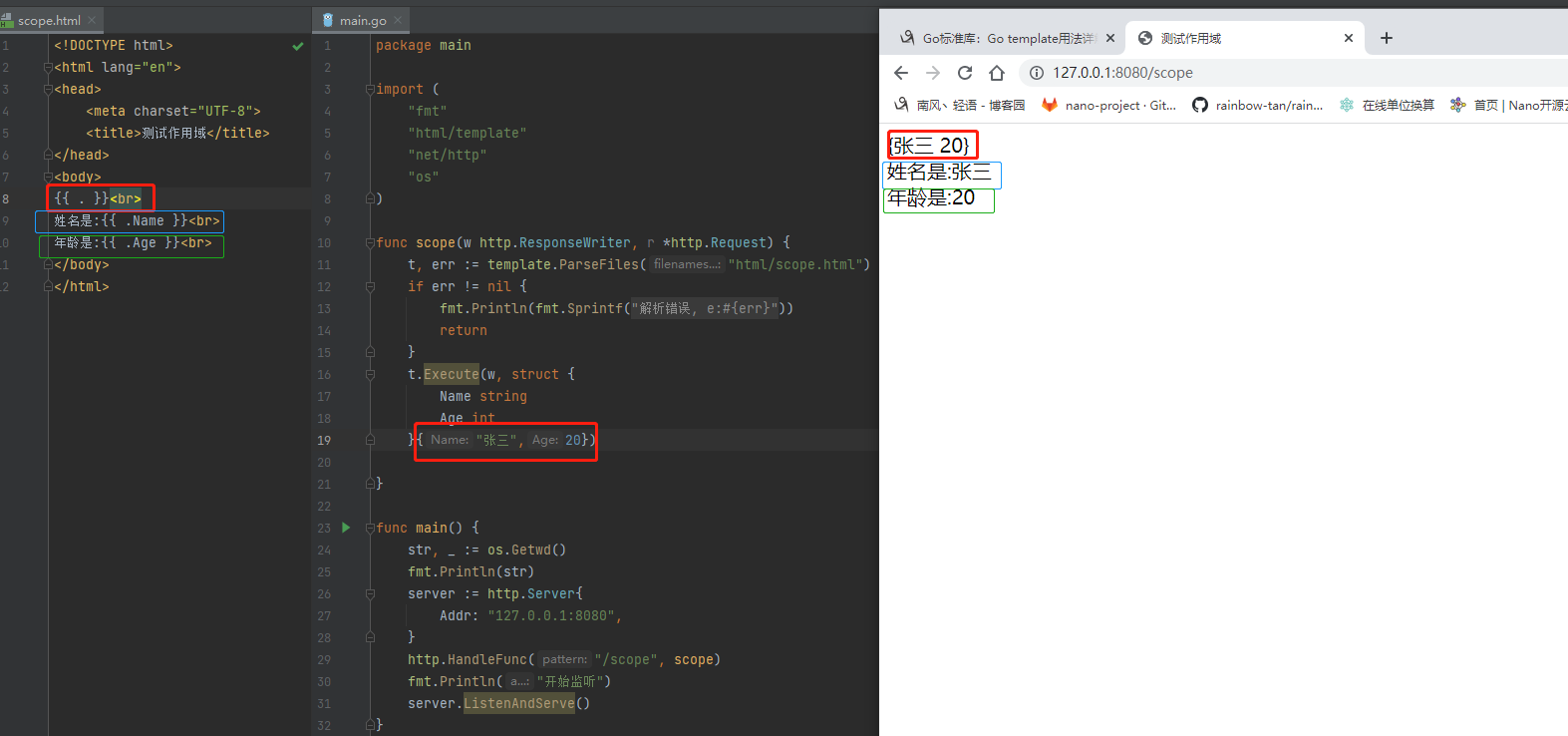Close the scope.html editor tab

[92, 20]
